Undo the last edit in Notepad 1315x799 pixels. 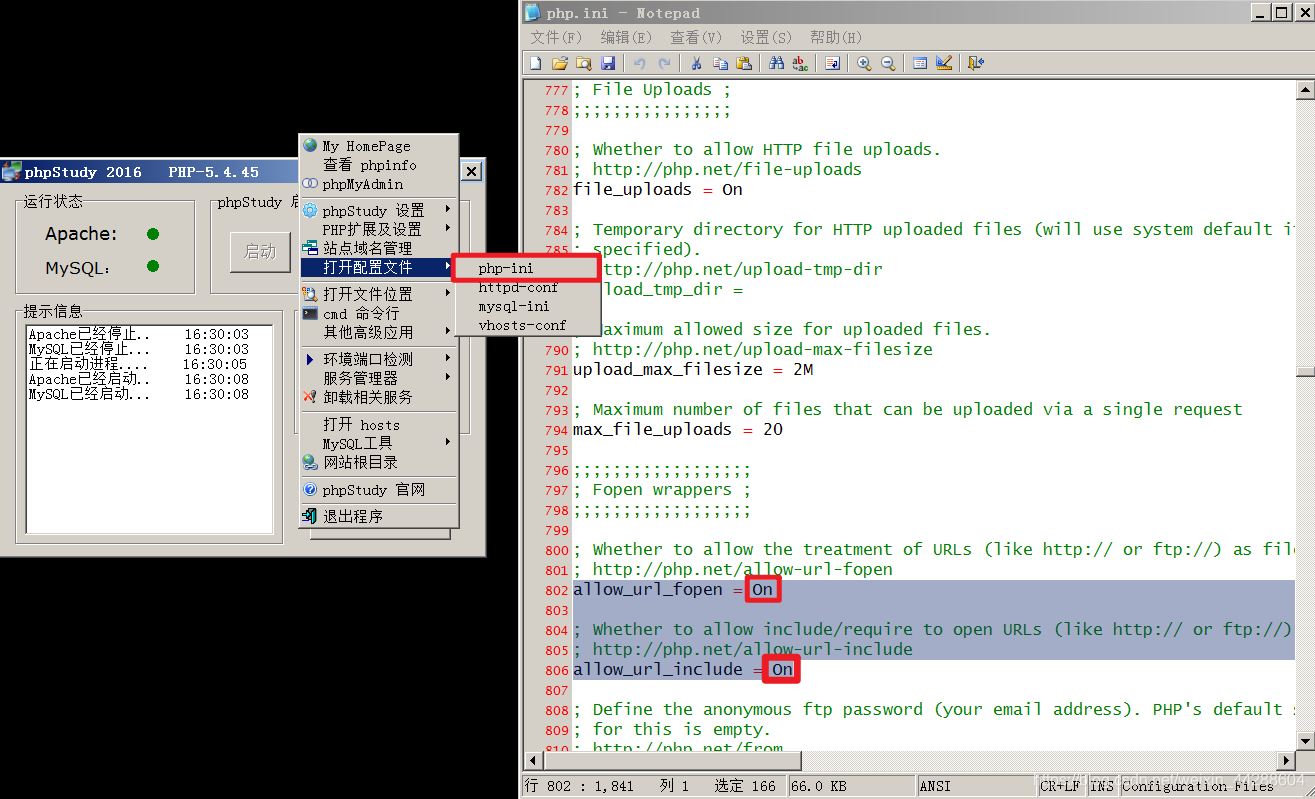tap(639, 63)
